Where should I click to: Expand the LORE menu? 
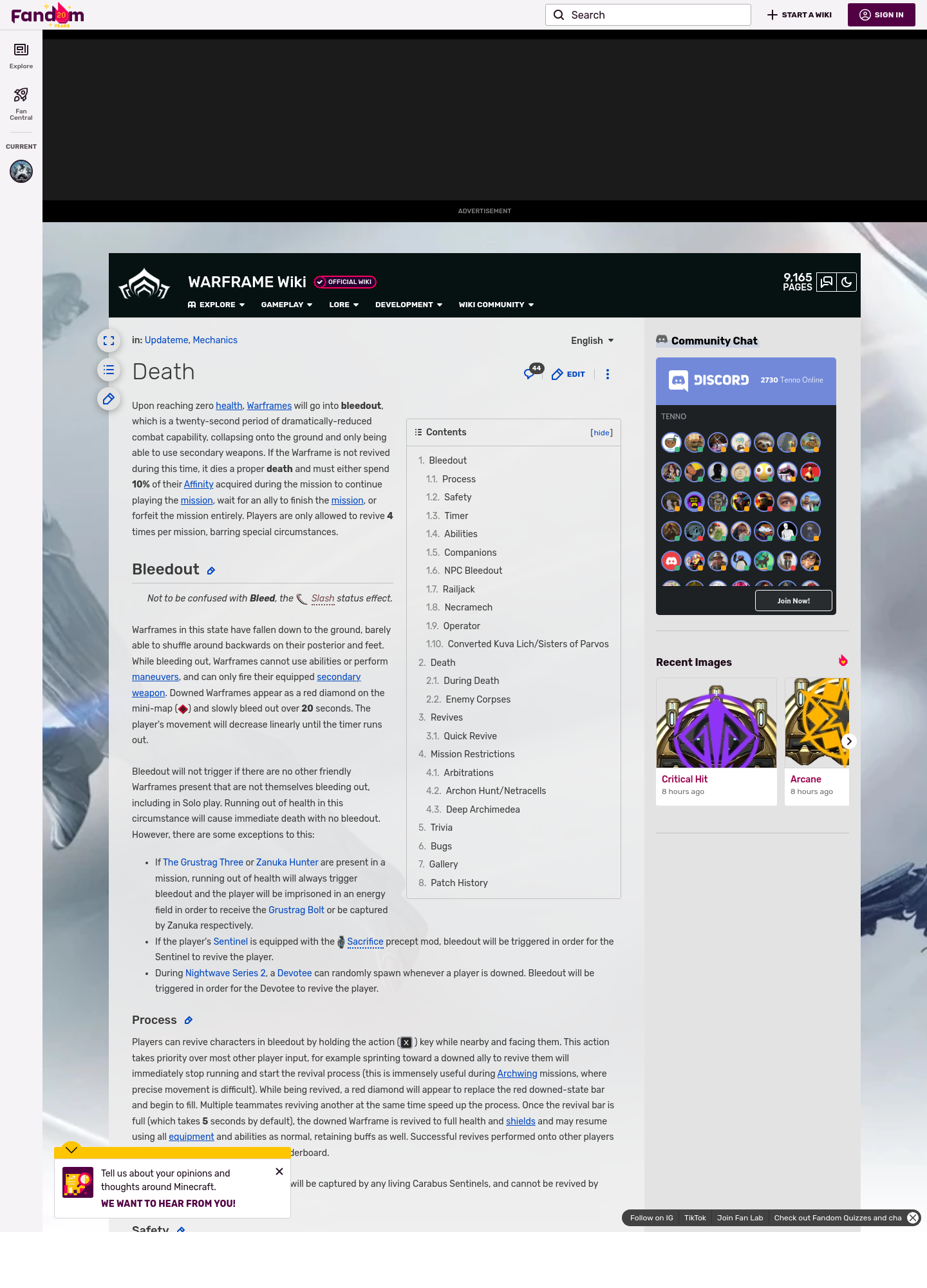(344, 305)
